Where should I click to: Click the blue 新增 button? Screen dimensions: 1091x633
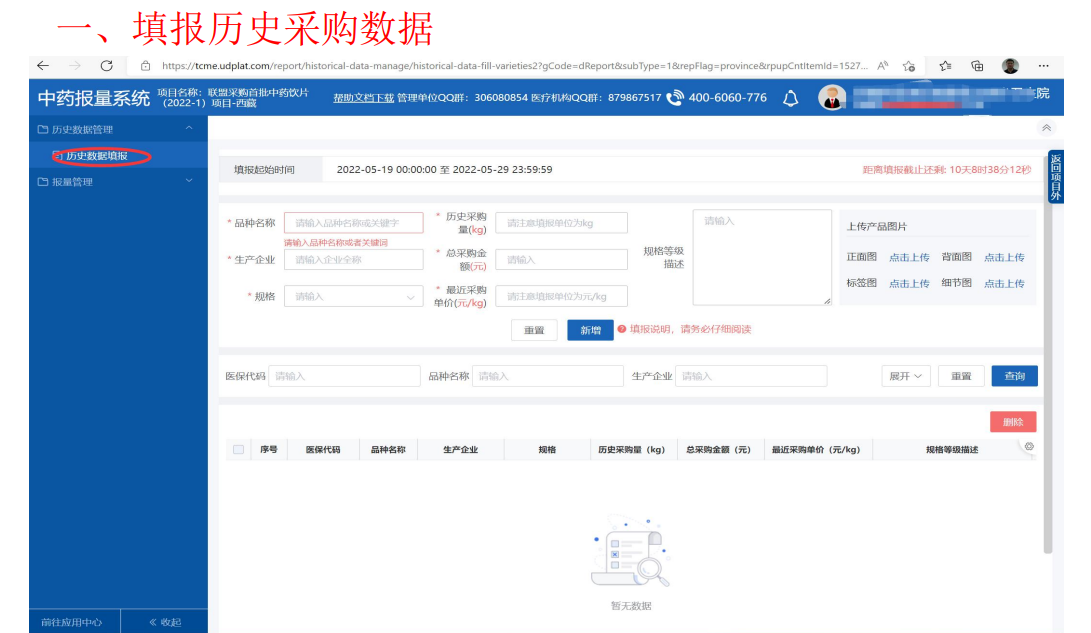590,330
